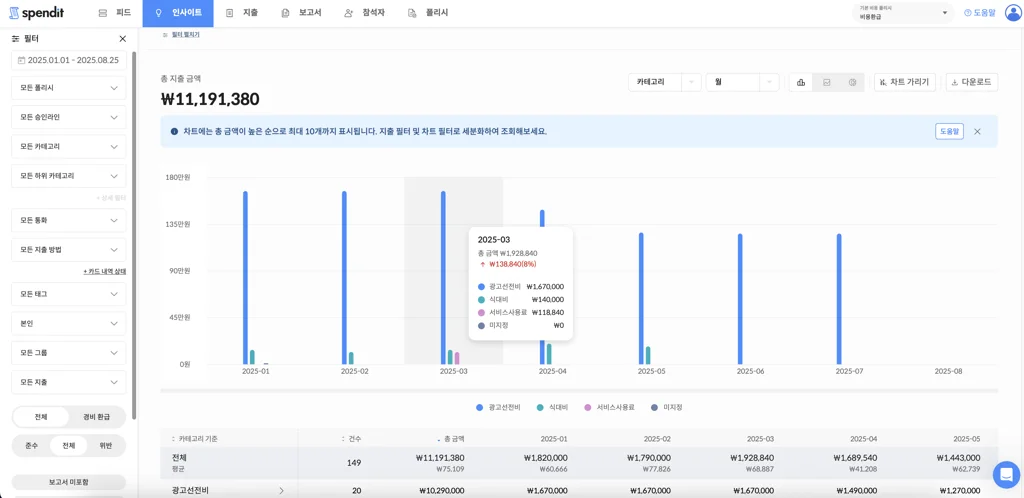1024x498 pixels.
Task: Go to the 지출 tab
Action: (x=242, y=13)
